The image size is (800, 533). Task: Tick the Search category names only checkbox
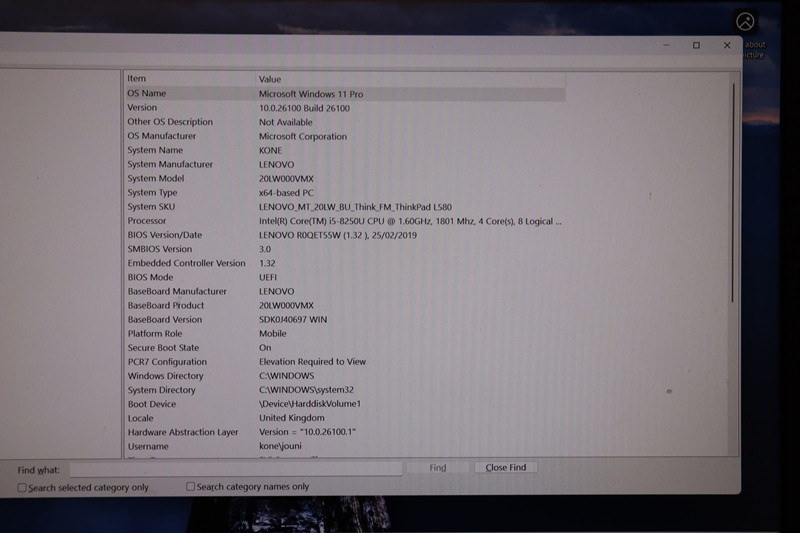point(190,487)
